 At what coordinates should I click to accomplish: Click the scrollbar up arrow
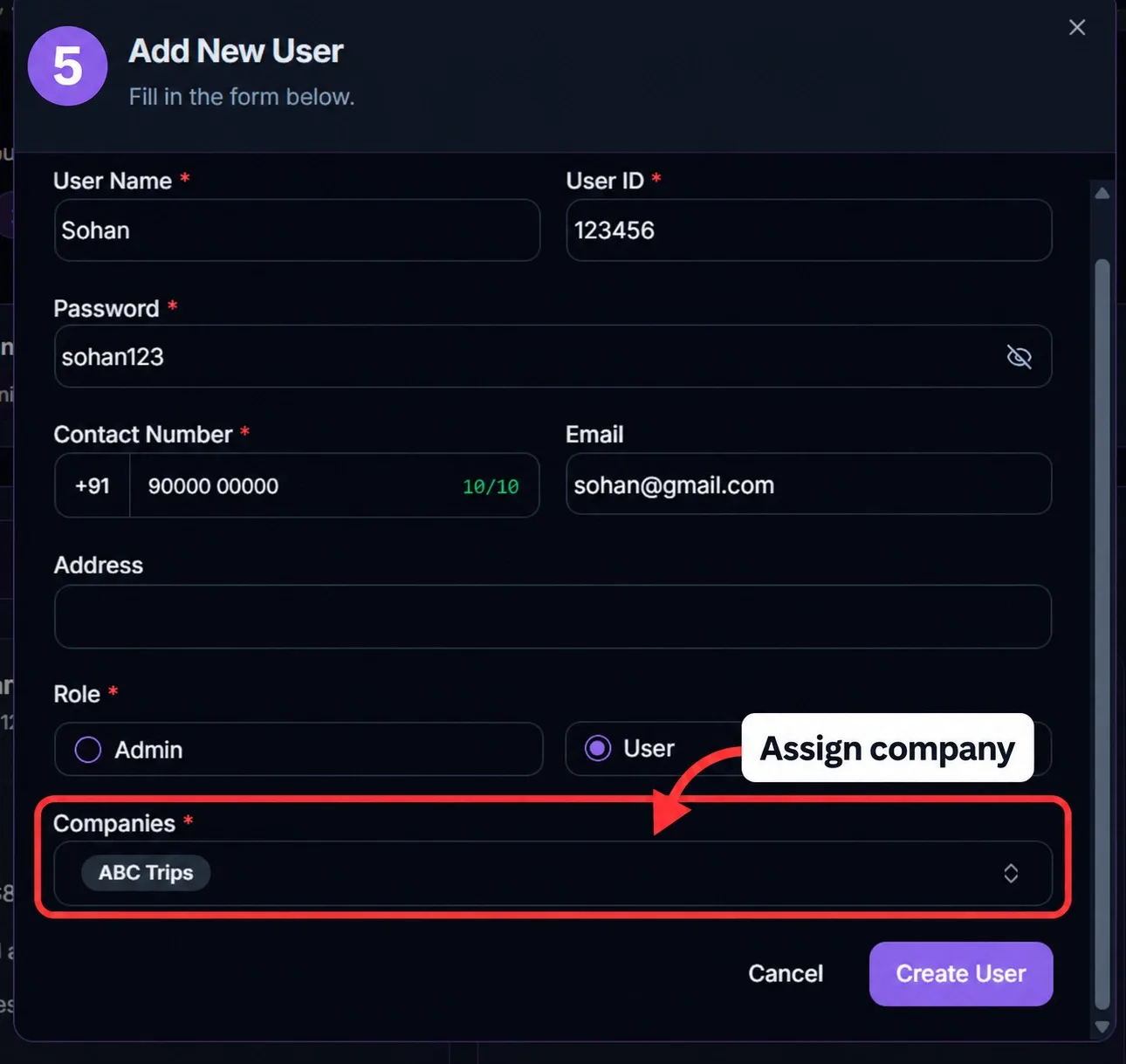(1102, 193)
